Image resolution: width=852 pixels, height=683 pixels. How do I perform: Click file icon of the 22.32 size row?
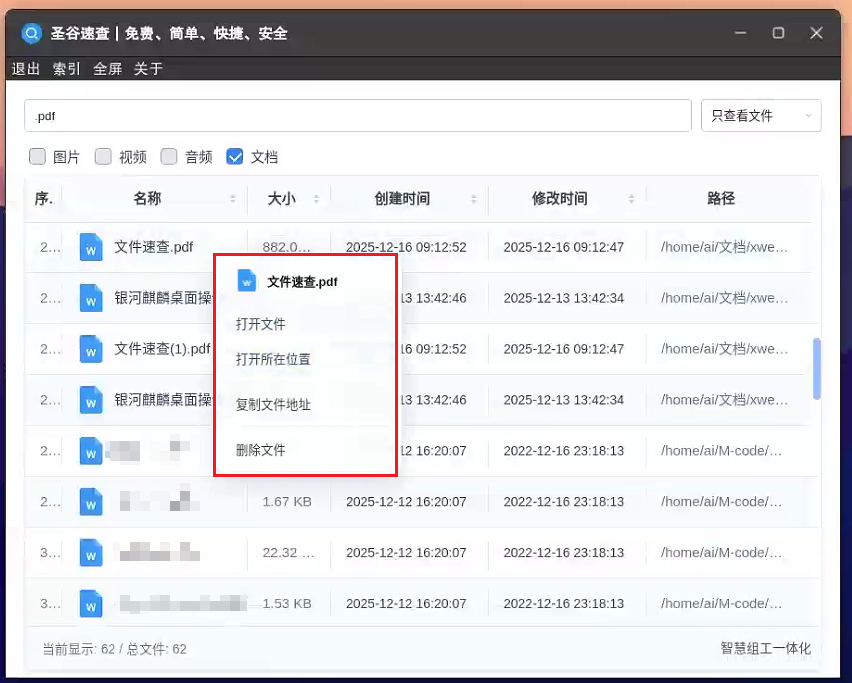91,552
